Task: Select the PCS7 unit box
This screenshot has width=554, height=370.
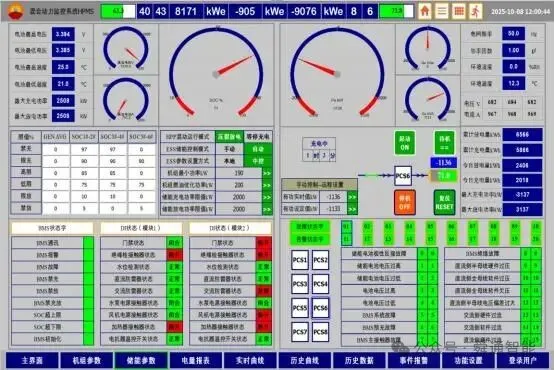Action: 300,332
